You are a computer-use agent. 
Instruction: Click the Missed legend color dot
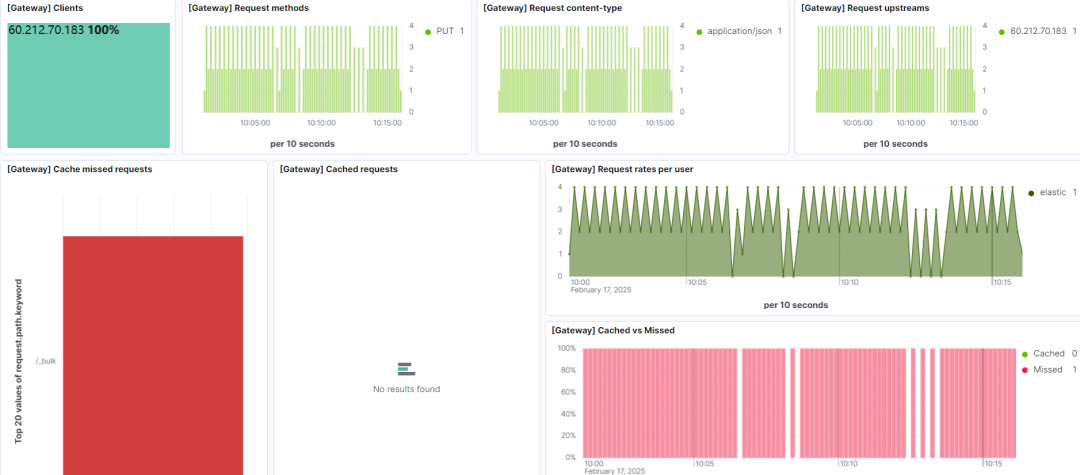[x=1025, y=370]
